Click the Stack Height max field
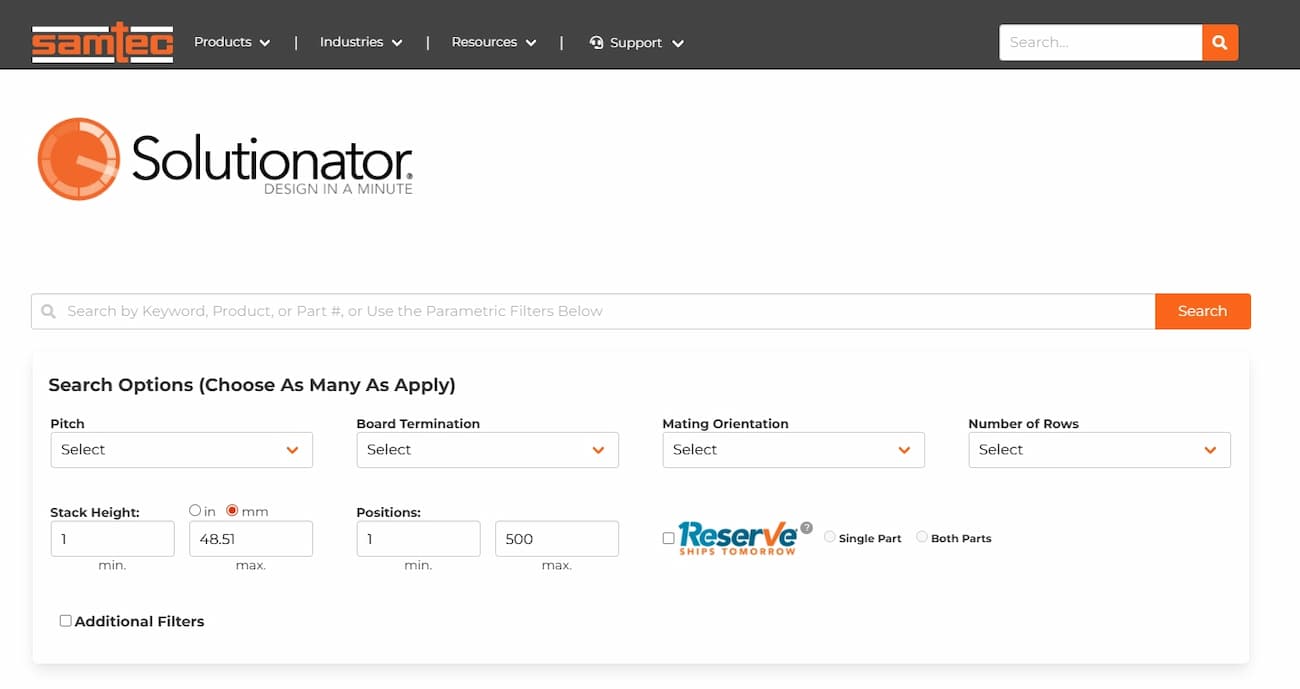This screenshot has width=1300, height=689. 251,539
